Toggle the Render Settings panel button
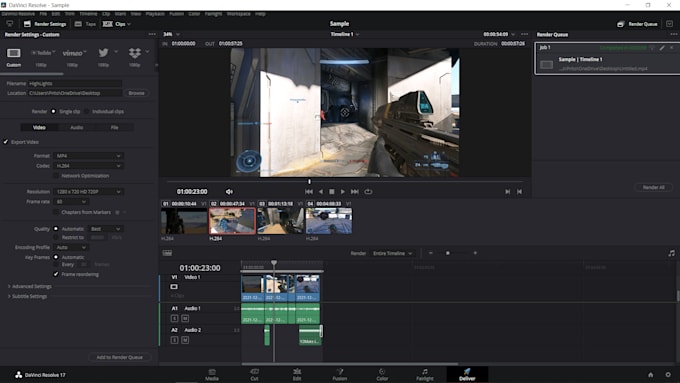The image size is (680, 383). [x=45, y=24]
